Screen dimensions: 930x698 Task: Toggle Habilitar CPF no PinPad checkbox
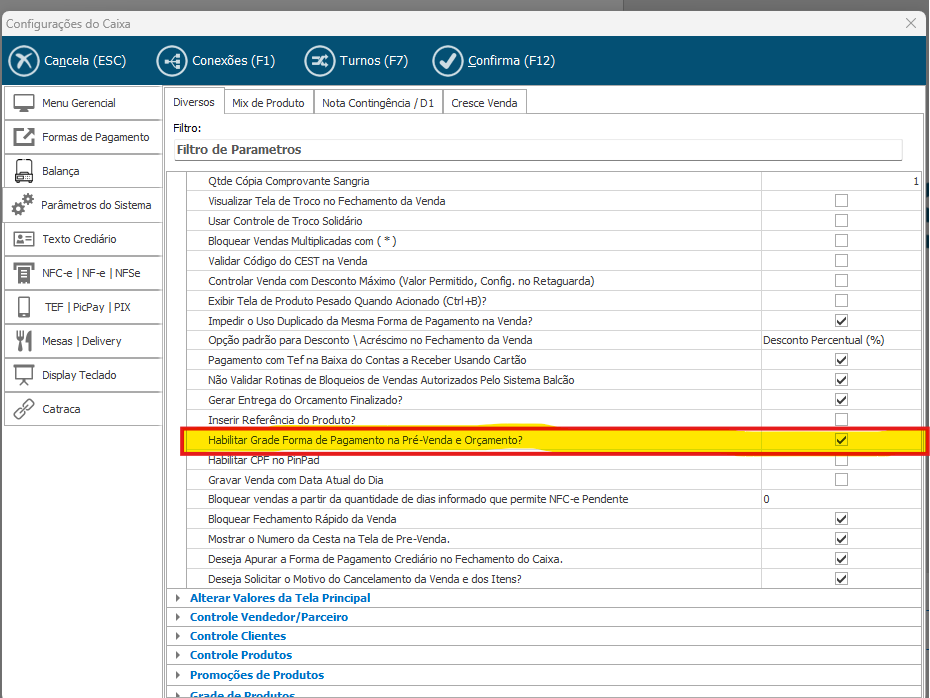click(x=841, y=460)
